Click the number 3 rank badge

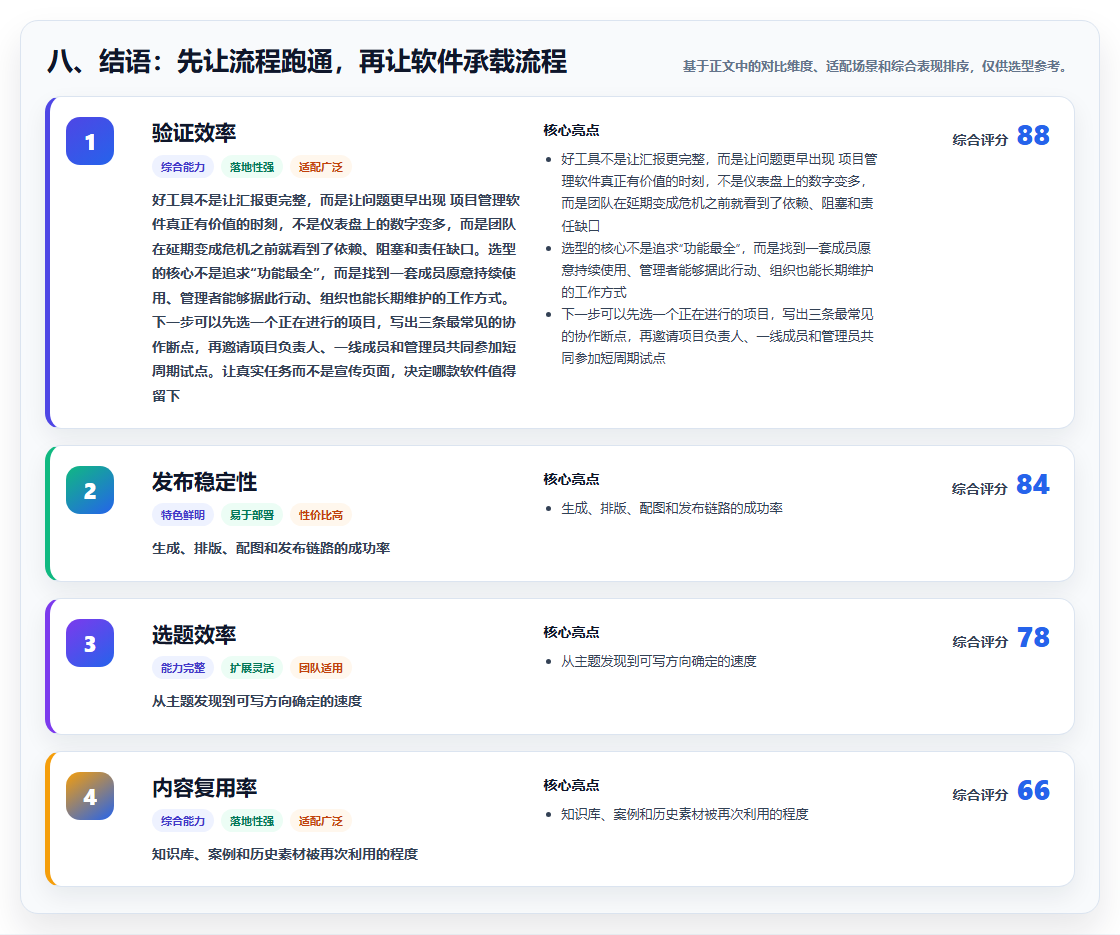[x=90, y=643]
